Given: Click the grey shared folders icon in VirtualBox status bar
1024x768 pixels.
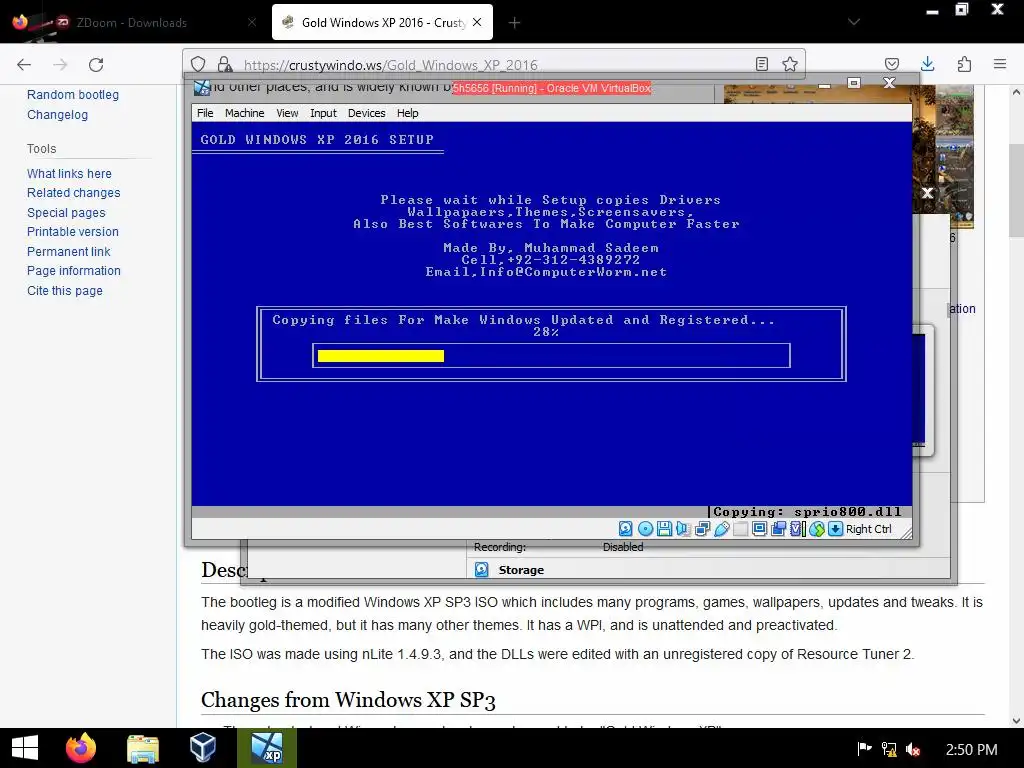Looking at the screenshot, I should 740,529.
